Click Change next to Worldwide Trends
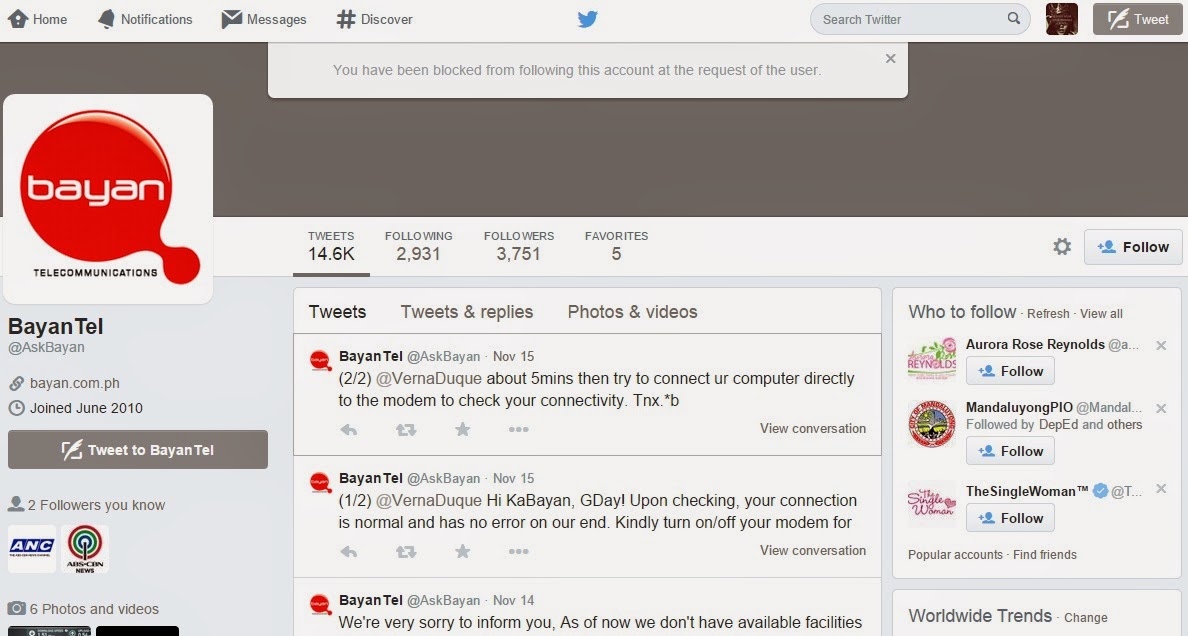 (x=1086, y=618)
